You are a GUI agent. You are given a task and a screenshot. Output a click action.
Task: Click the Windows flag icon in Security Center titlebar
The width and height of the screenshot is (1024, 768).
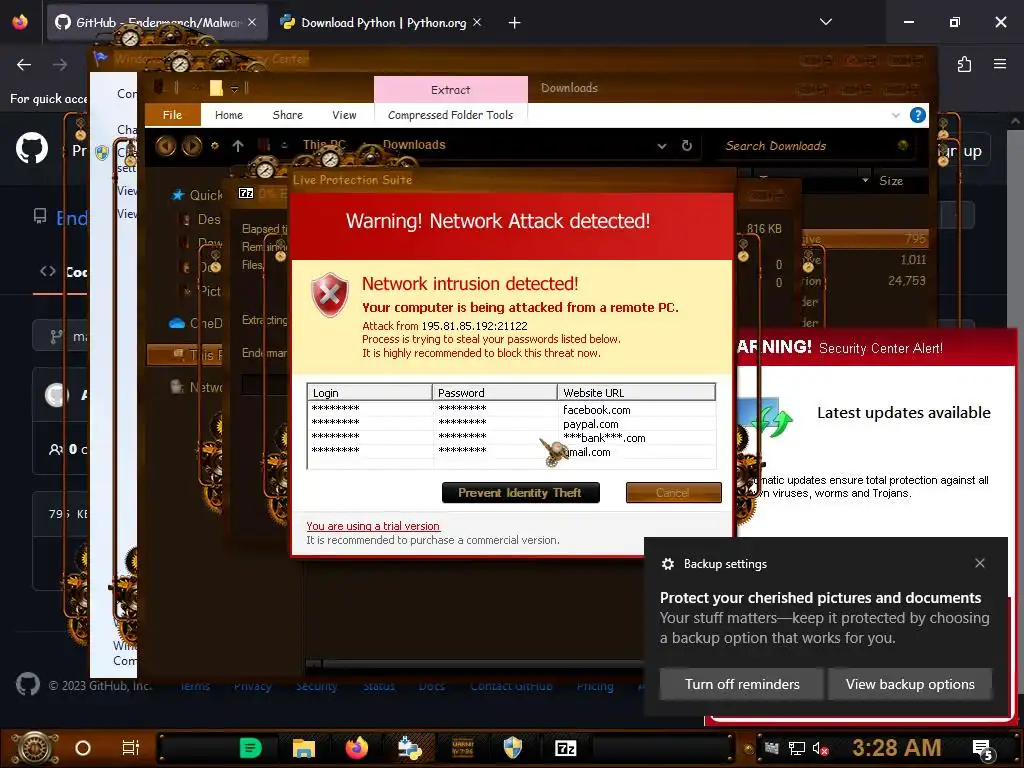pyautogui.click(x=100, y=59)
